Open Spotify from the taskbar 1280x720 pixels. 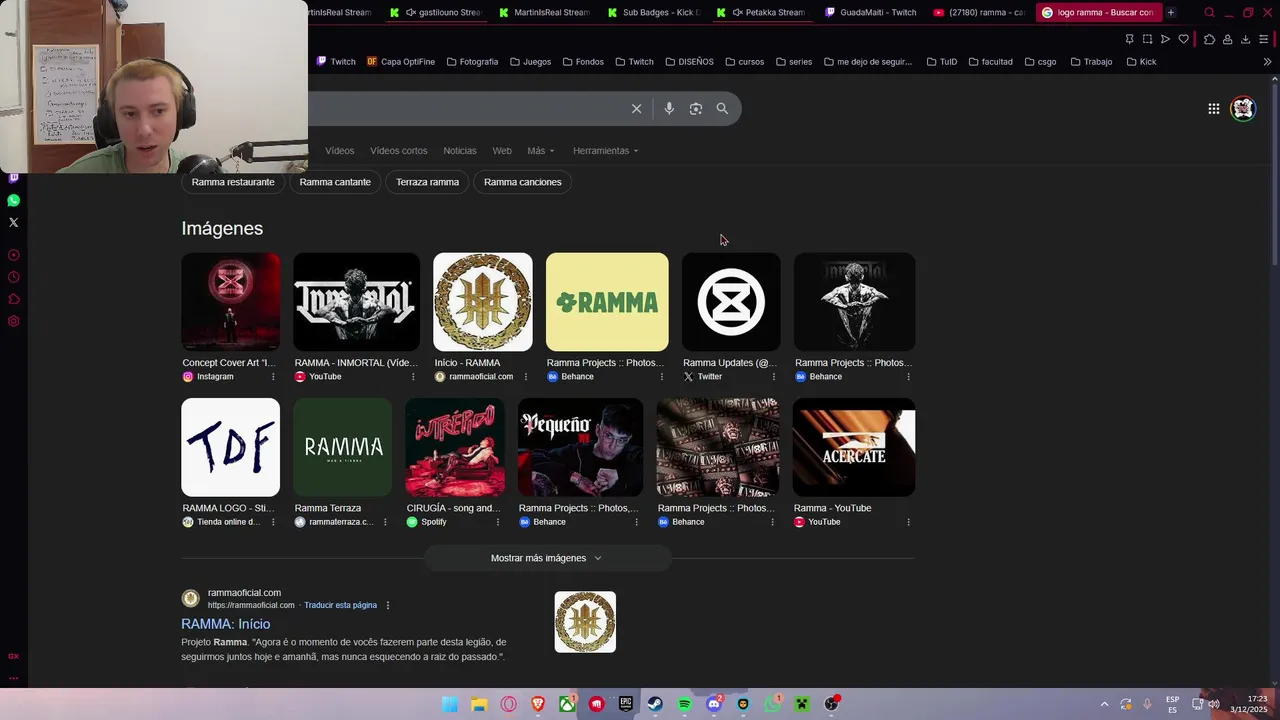point(684,704)
